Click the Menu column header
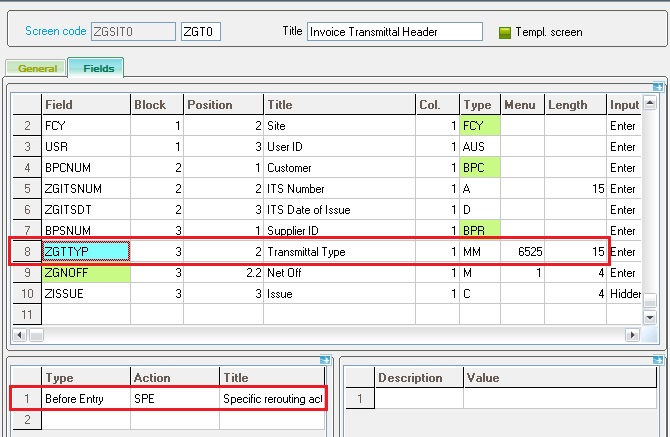670x437 pixels. click(x=523, y=105)
